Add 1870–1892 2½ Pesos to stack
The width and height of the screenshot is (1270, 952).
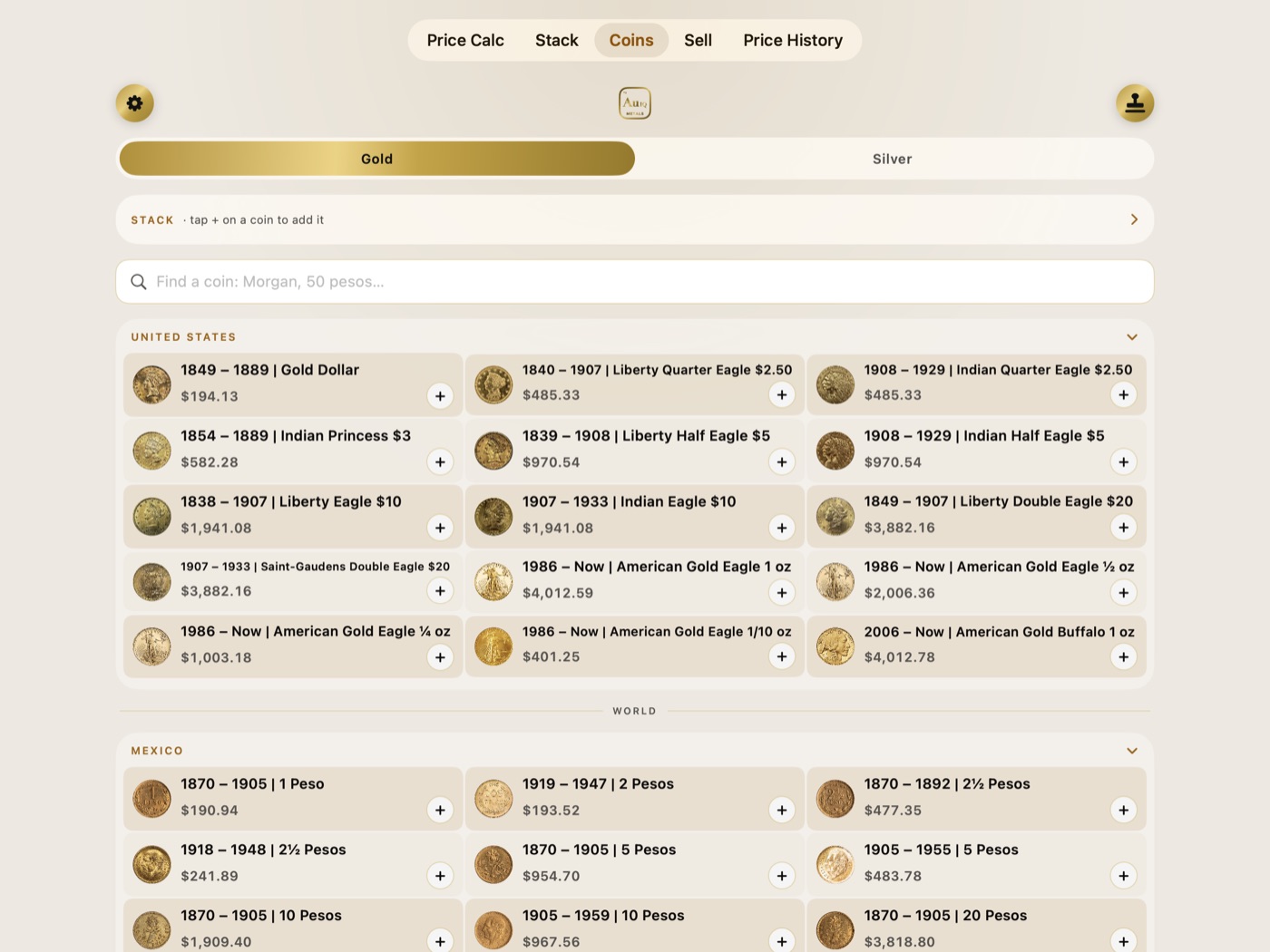(x=1124, y=811)
